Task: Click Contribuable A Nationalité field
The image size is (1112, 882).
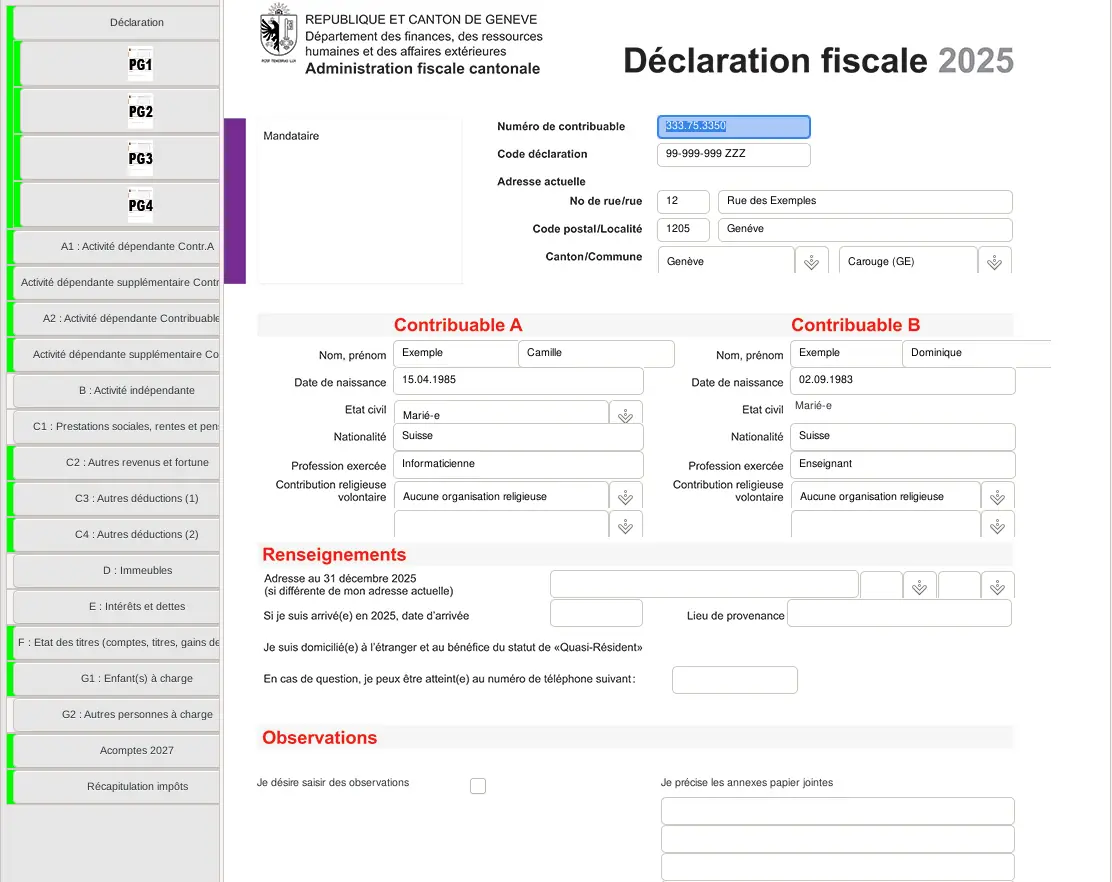Action: (518, 437)
